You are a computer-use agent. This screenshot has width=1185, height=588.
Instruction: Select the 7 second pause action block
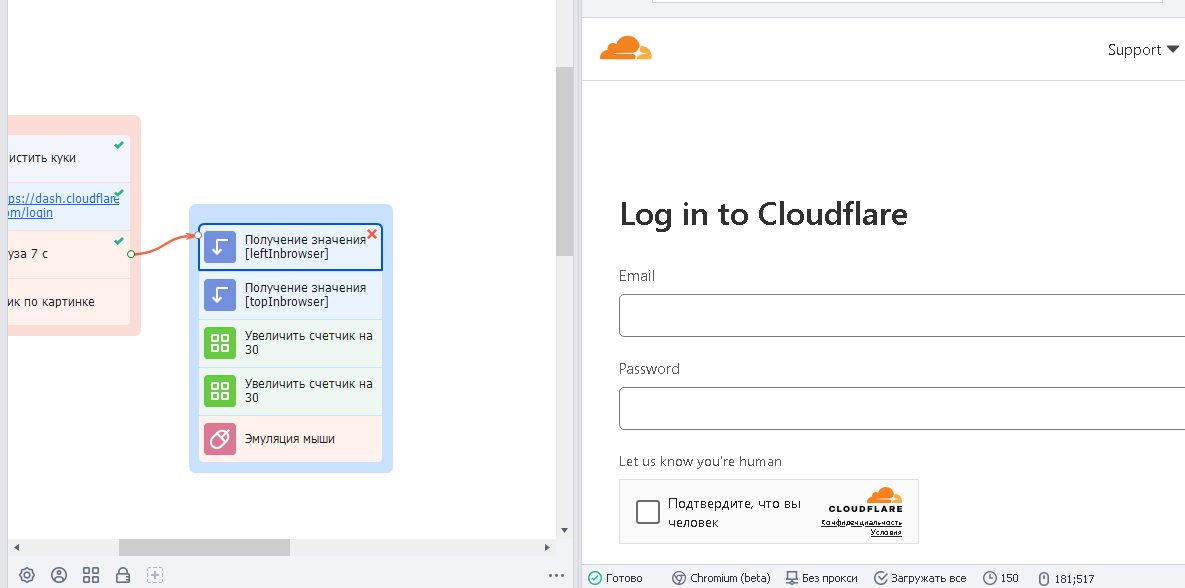(x=69, y=254)
